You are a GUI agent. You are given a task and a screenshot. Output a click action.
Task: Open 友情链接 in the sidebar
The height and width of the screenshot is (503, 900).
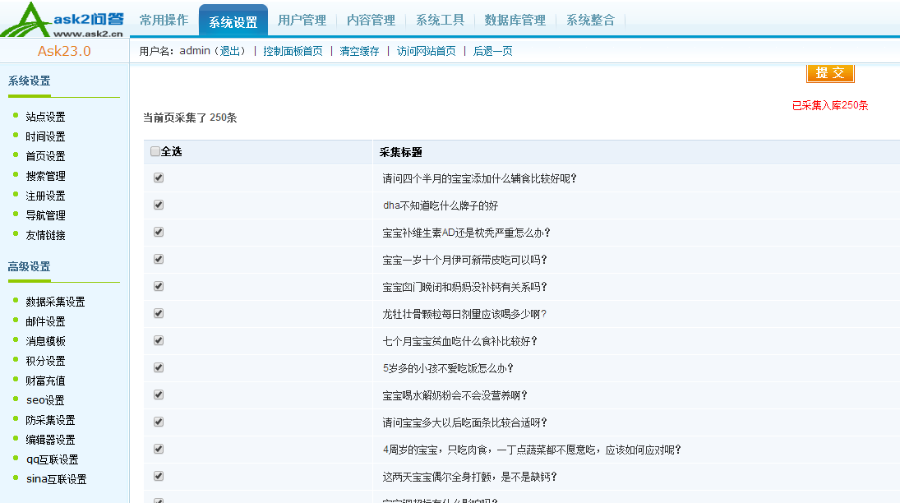tap(45, 235)
